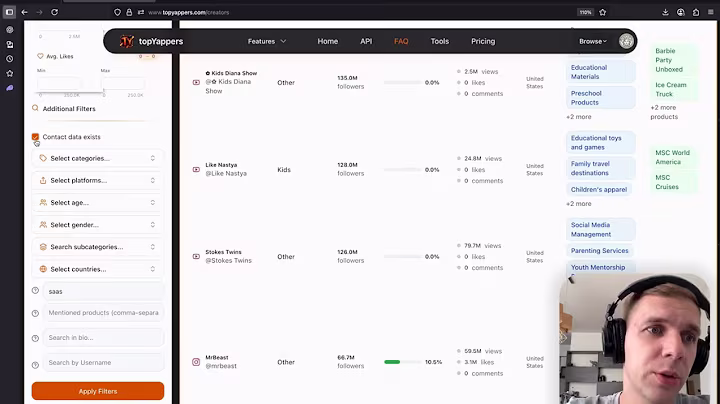Click the Search in bio field
Screen dimensions: 720x404
(103, 337)
